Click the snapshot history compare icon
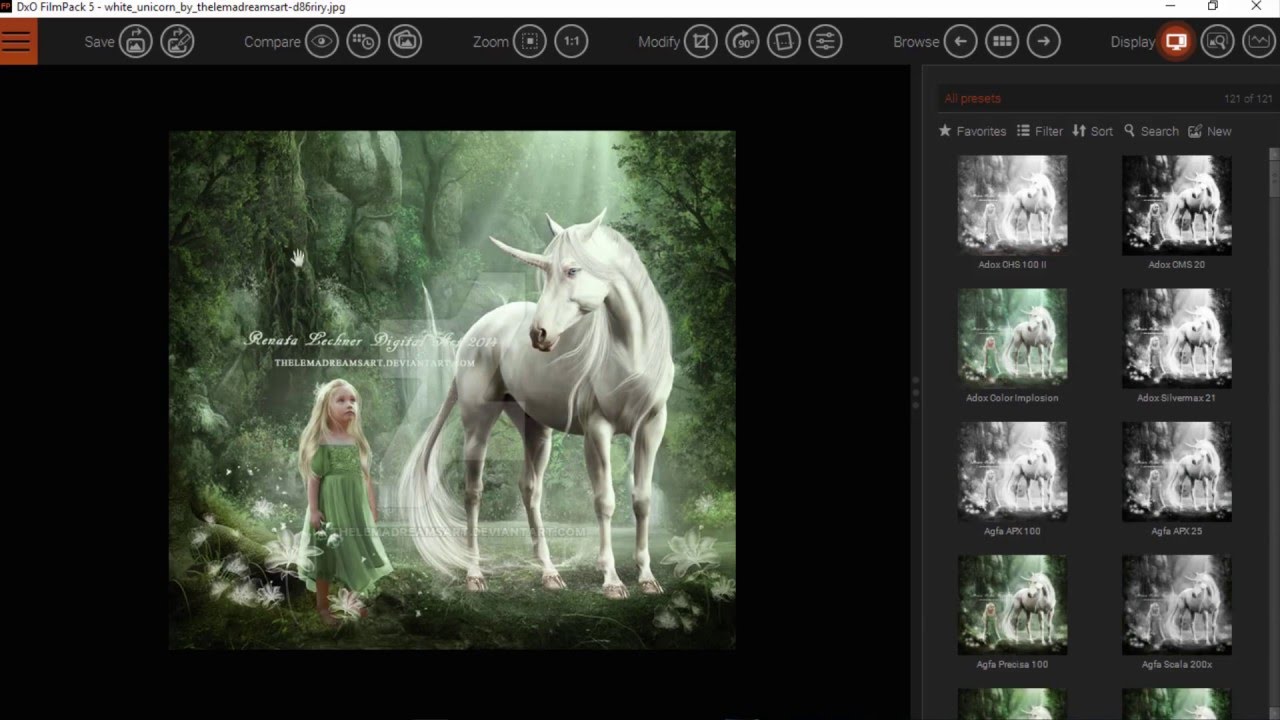Screen dimensions: 1280x720 [363, 42]
